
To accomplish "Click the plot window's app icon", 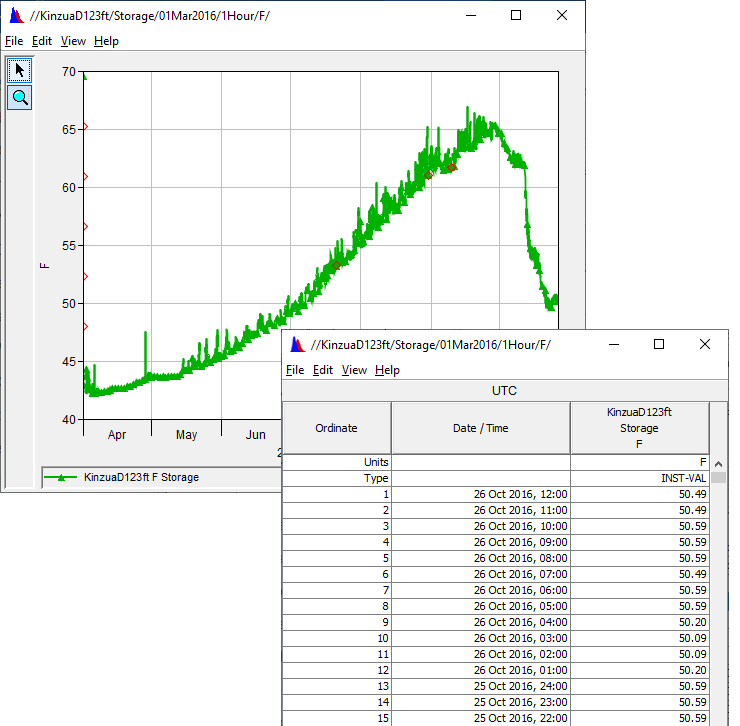I will pyautogui.click(x=16, y=16).
